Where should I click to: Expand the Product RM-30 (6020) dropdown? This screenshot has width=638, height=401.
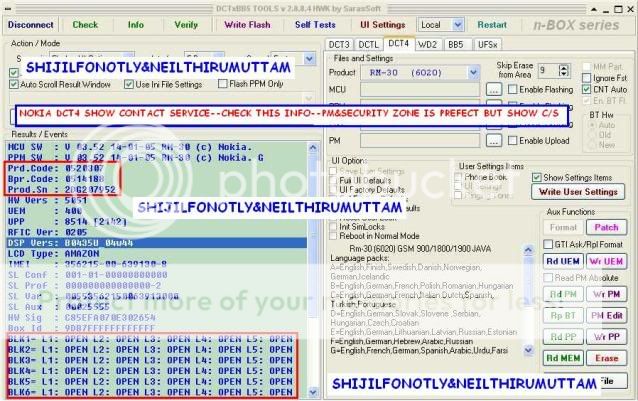pos(473,73)
